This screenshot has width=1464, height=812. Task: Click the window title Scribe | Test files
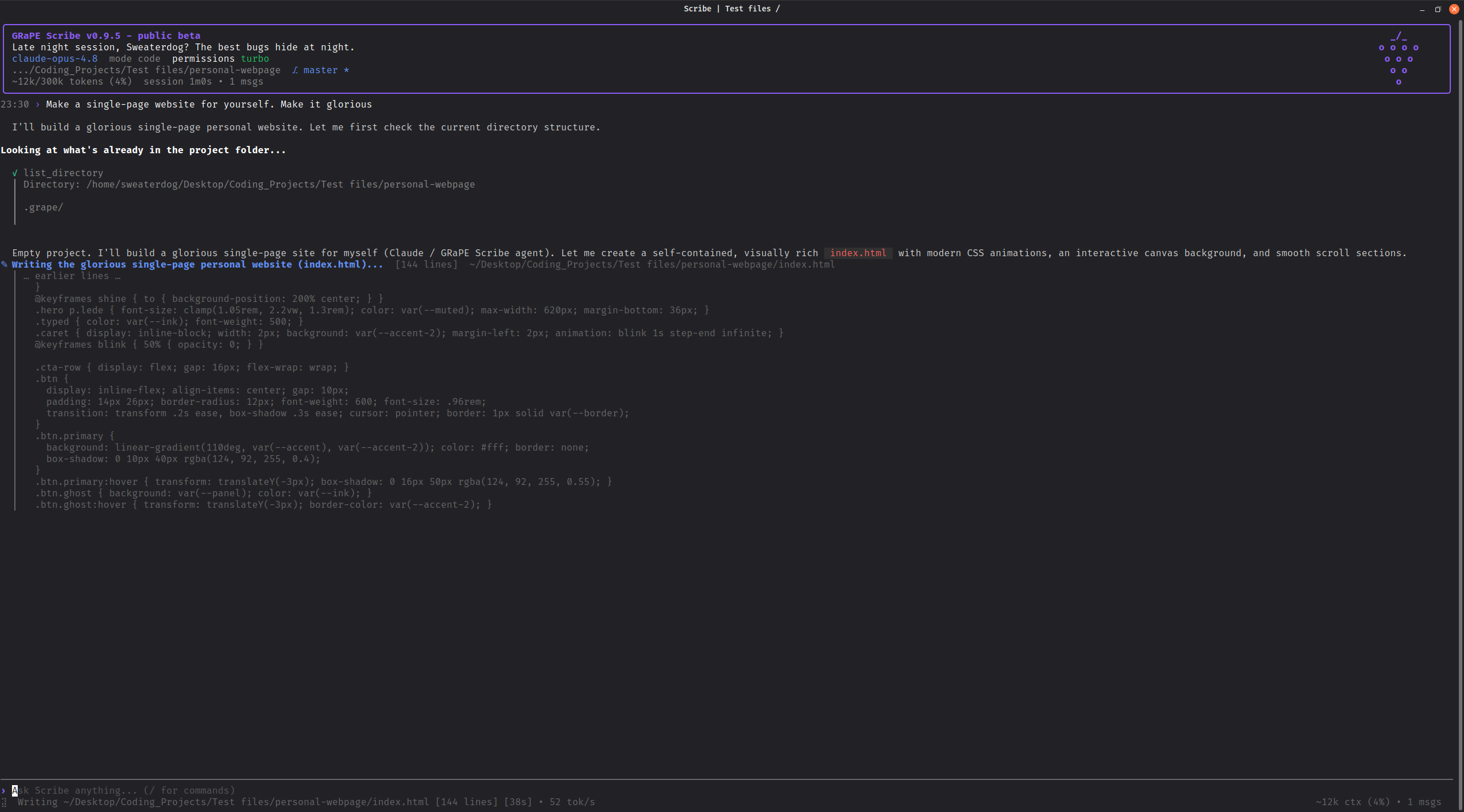click(x=731, y=9)
